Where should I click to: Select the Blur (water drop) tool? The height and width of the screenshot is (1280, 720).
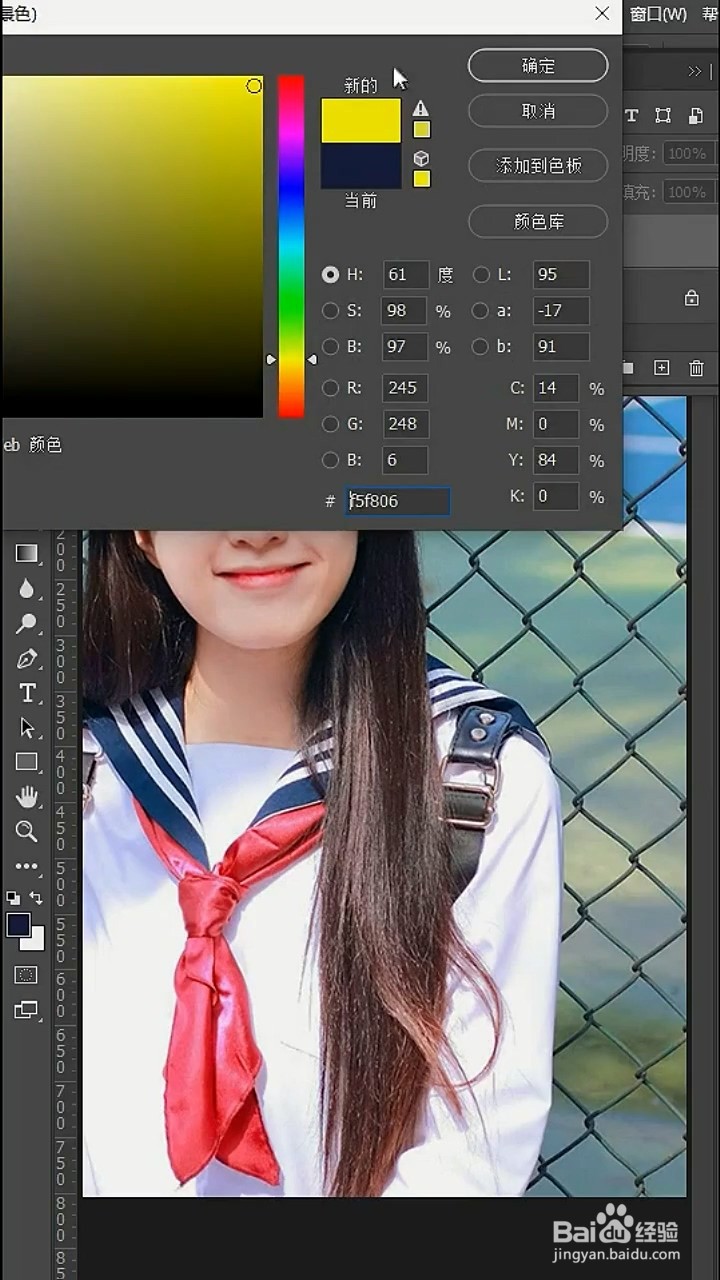coord(26,588)
